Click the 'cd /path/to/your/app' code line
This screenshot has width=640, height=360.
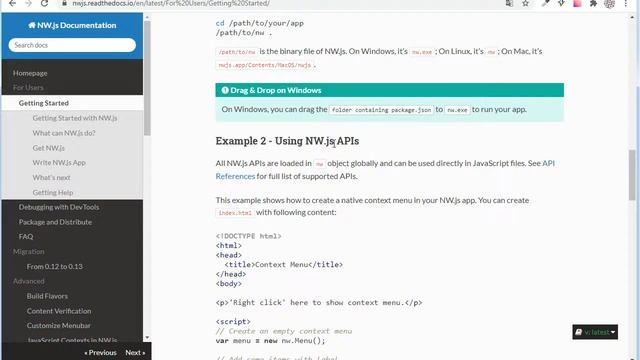click(x=260, y=23)
